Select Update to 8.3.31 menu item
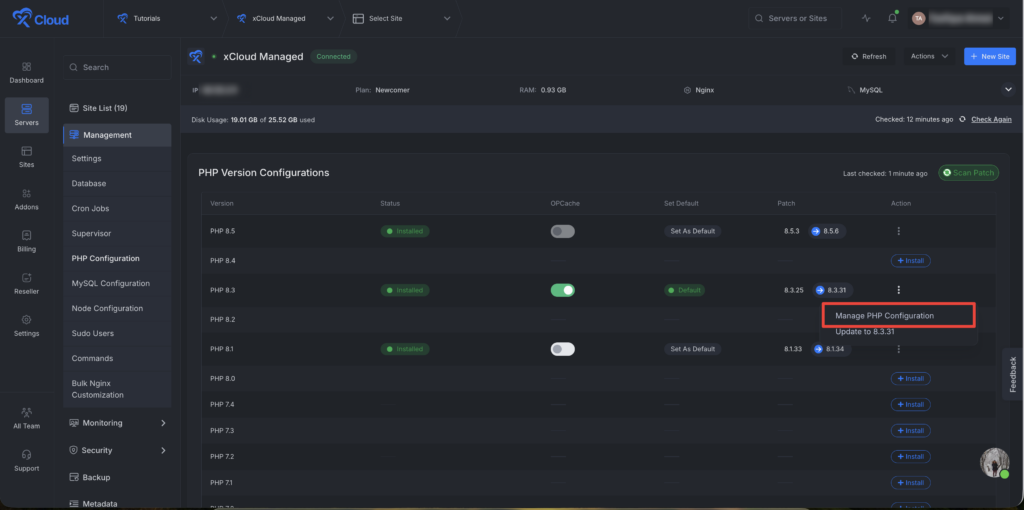This screenshot has width=1024, height=510. click(865, 332)
